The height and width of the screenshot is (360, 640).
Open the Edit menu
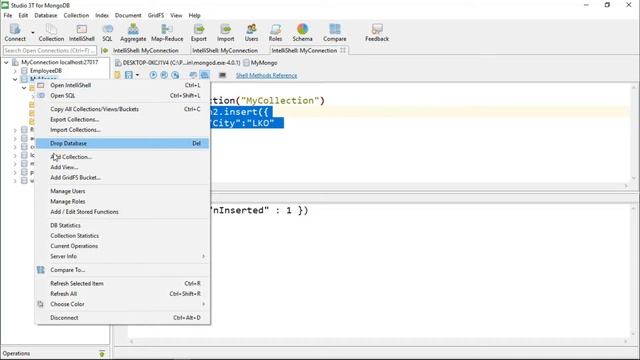pos(23,16)
